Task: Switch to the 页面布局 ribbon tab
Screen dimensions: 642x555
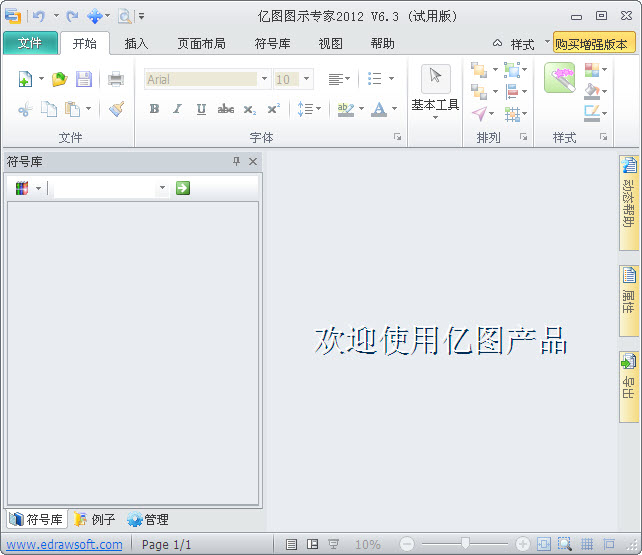Action: [201, 43]
